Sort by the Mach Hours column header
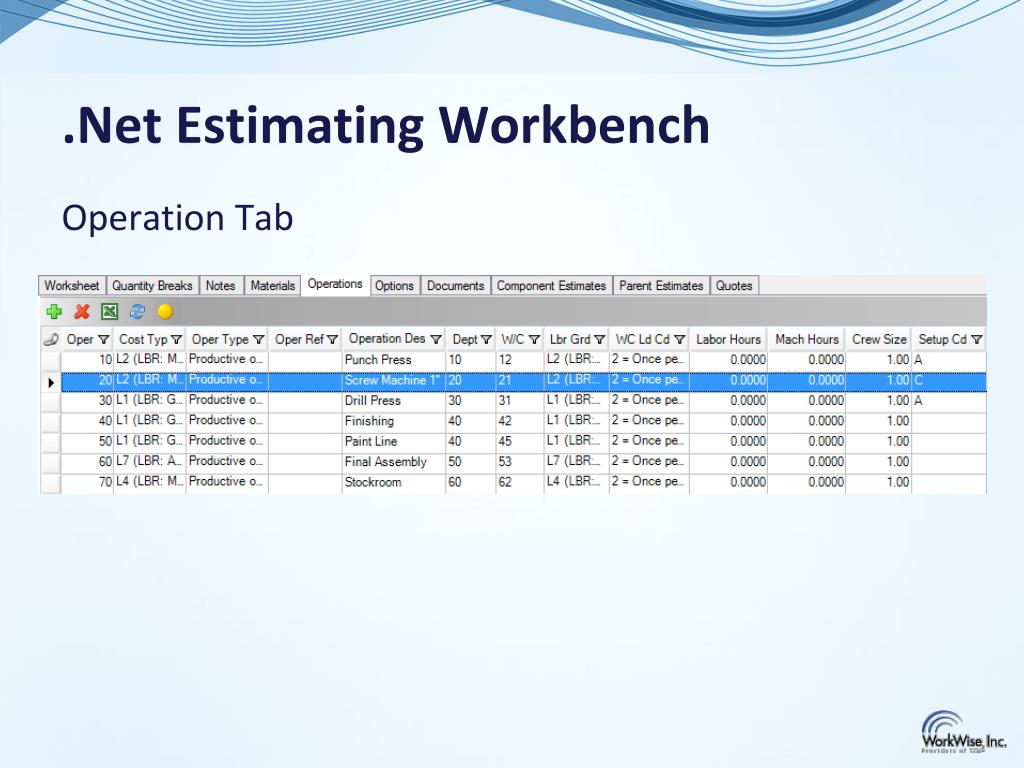Screen dimensions: 1024x768 tap(807, 339)
